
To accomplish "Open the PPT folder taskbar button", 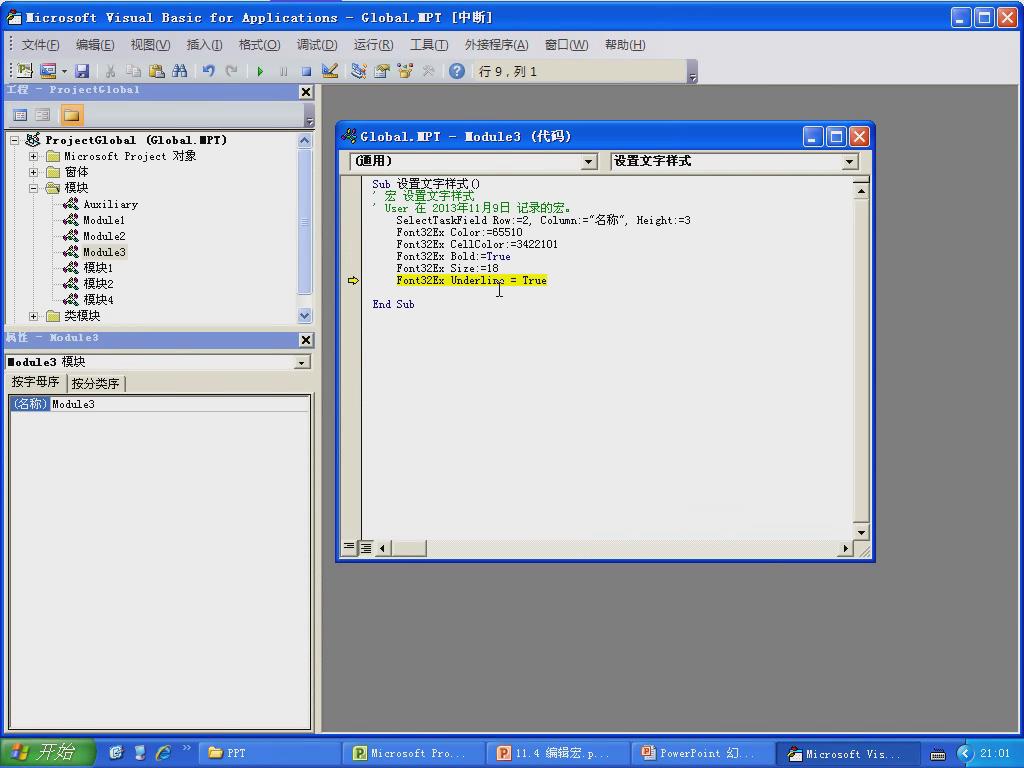I will coord(271,753).
